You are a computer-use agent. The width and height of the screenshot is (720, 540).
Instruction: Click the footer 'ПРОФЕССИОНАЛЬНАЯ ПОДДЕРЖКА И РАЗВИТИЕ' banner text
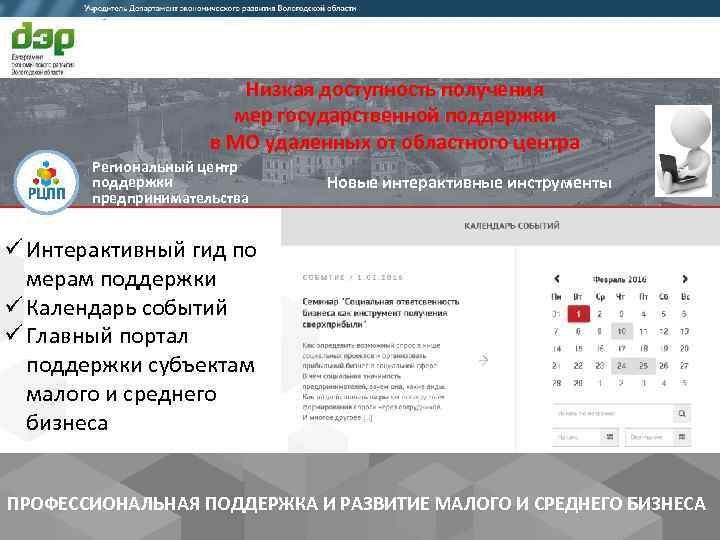pos(356,504)
